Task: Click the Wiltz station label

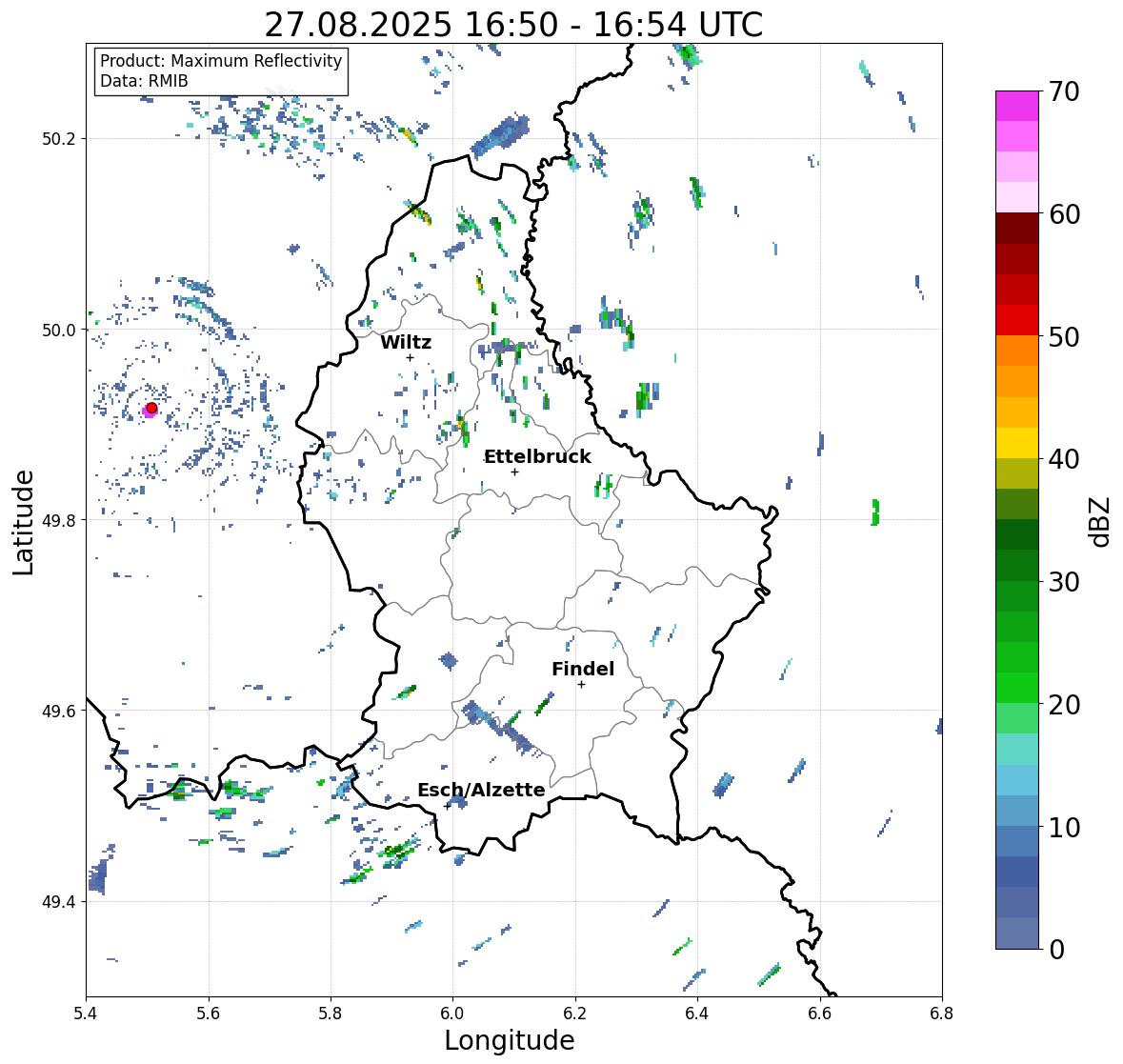Action: coord(406,342)
